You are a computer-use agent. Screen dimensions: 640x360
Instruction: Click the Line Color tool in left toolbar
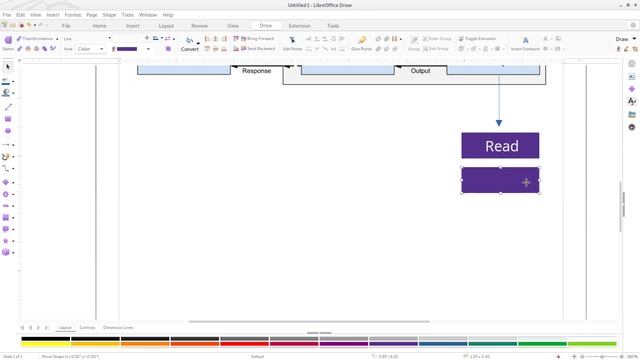pos(6,81)
